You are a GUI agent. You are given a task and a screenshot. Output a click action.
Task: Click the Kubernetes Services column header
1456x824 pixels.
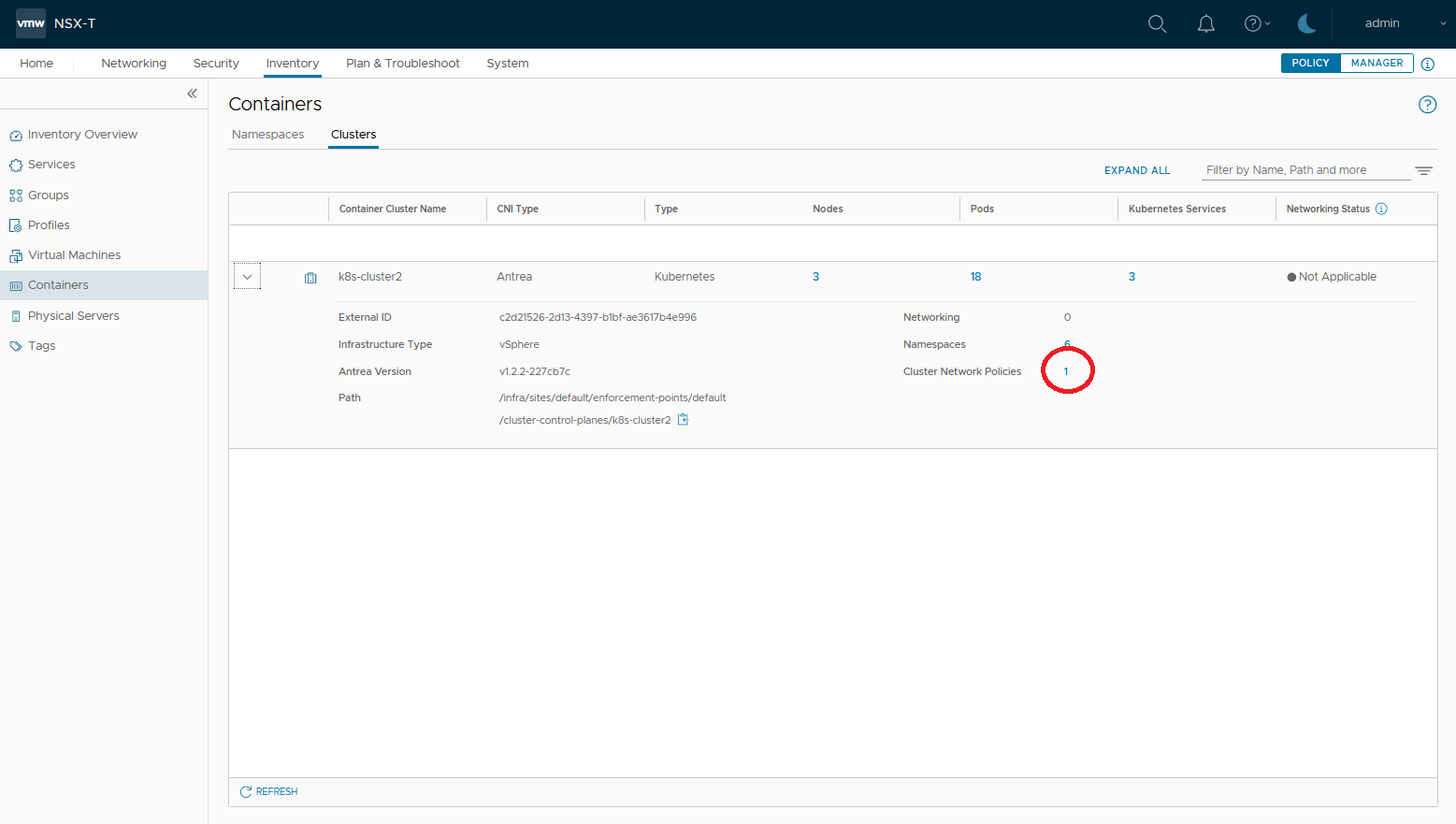[x=1176, y=209]
